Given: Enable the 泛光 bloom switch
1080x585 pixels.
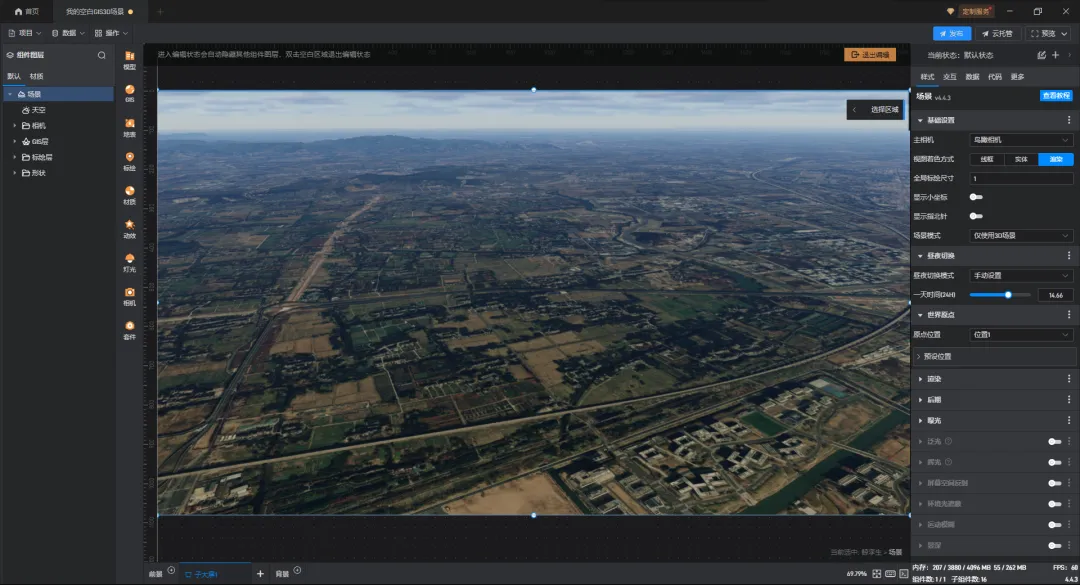Looking at the screenshot, I should point(1055,442).
